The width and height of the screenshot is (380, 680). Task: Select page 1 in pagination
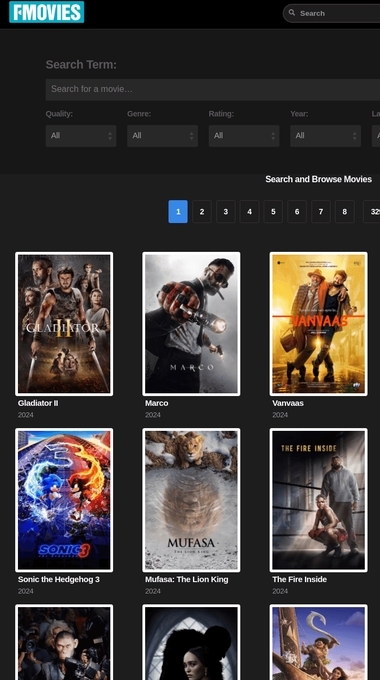click(178, 212)
